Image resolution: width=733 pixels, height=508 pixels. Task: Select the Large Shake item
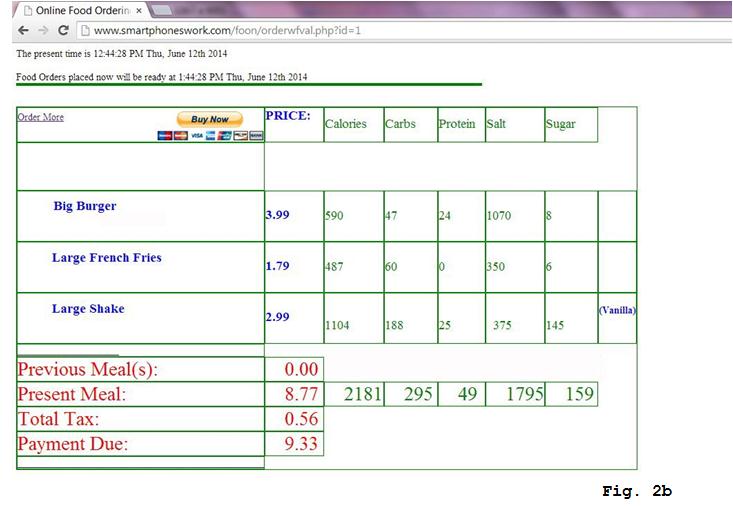(x=88, y=309)
